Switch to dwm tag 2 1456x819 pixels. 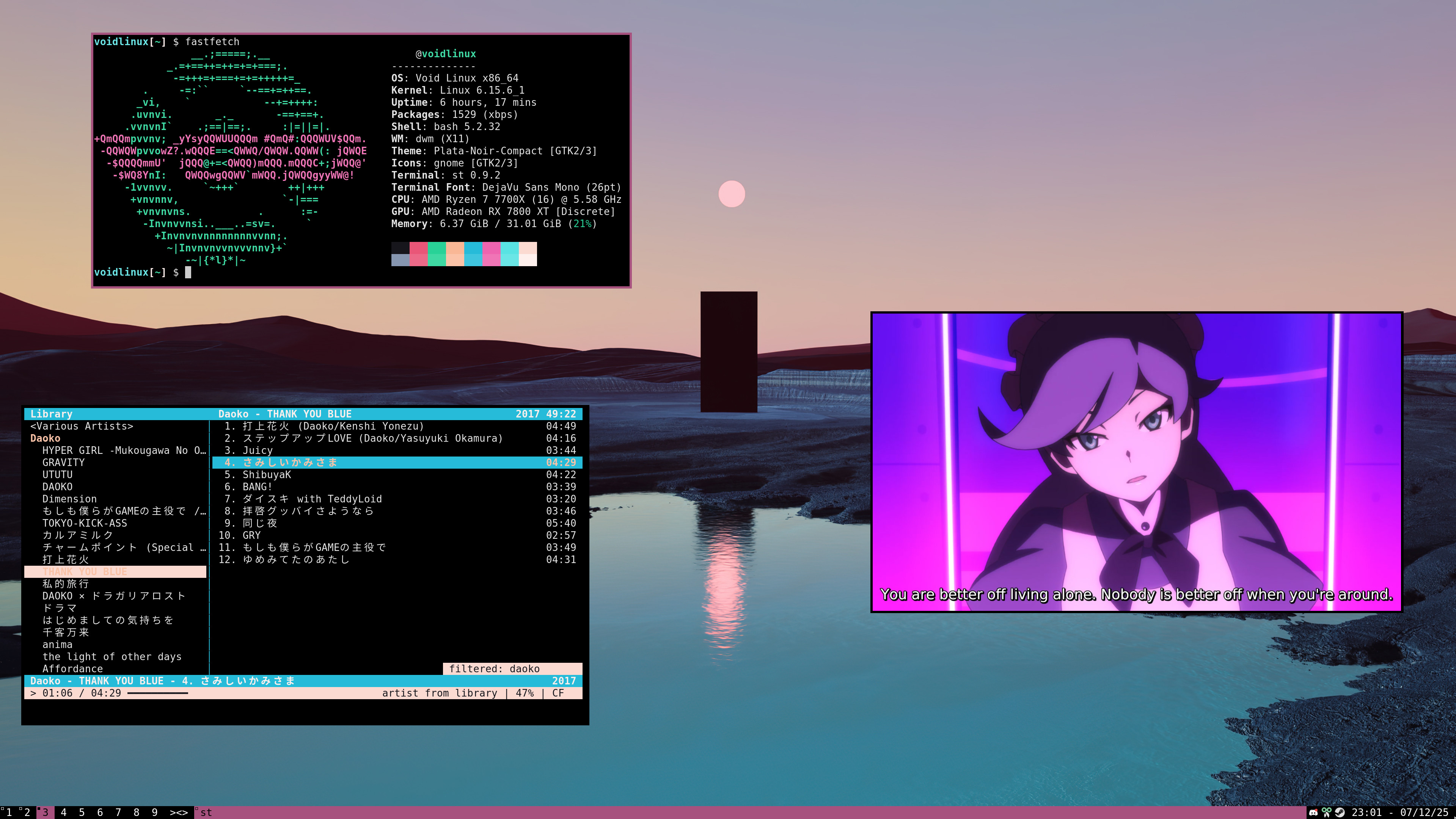pyautogui.click(x=27, y=812)
